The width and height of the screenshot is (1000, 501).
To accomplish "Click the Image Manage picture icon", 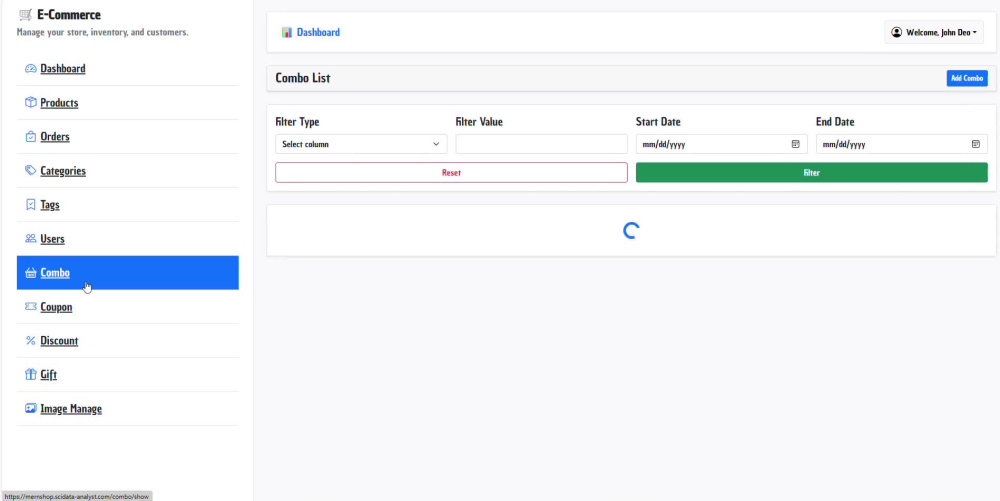I will pyautogui.click(x=31, y=409).
